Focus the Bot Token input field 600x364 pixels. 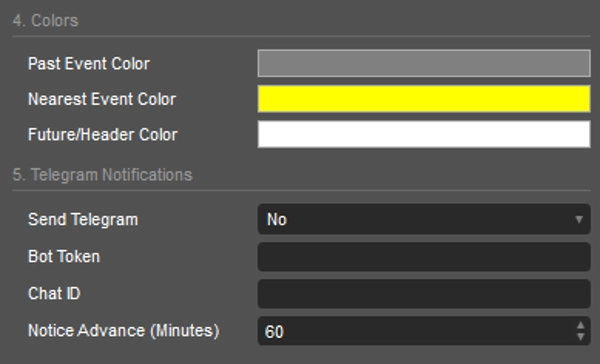click(x=424, y=256)
